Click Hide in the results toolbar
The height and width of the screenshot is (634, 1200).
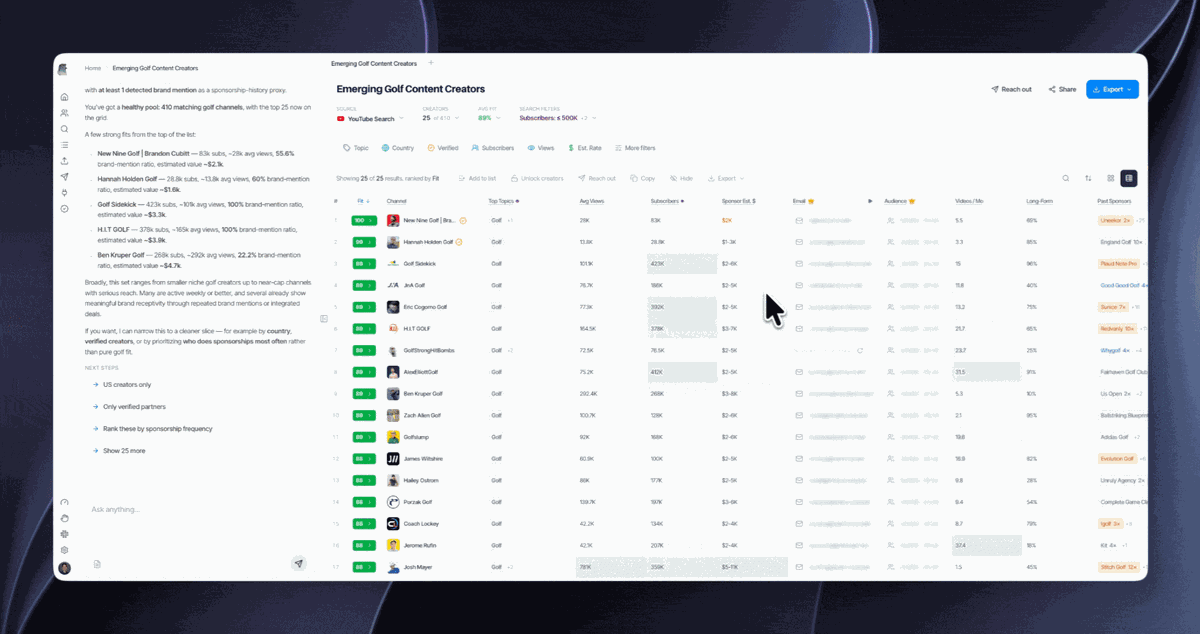click(x=681, y=178)
